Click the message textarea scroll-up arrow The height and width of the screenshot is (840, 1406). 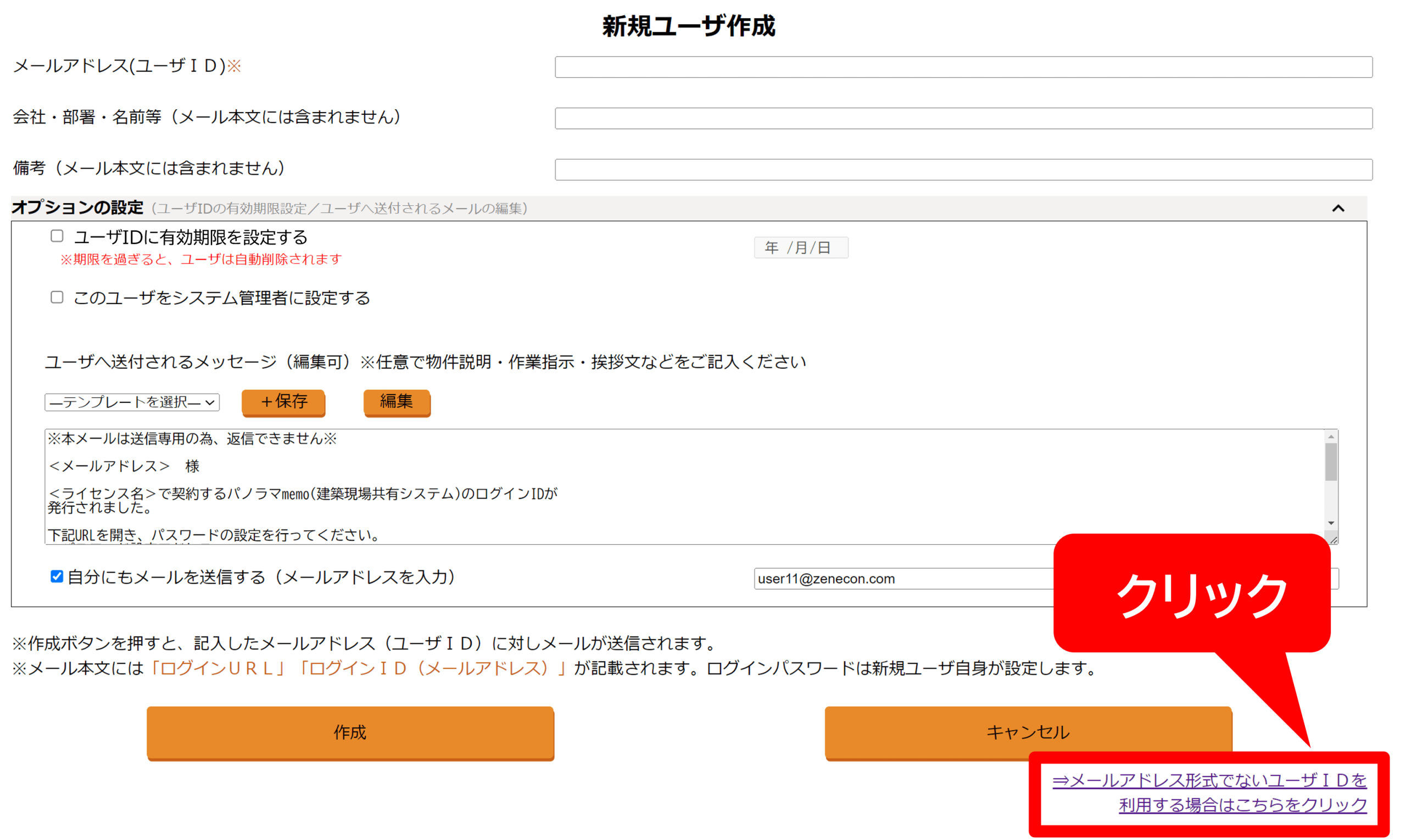pos(1331,437)
